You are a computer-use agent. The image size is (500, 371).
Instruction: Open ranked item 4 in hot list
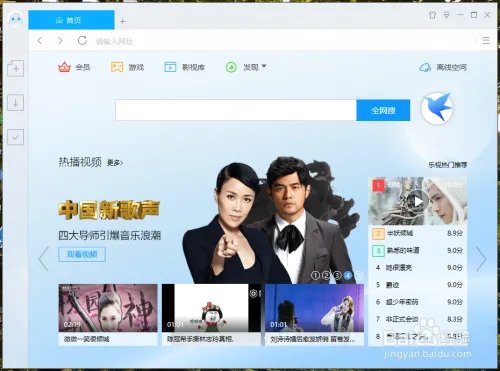click(x=418, y=268)
